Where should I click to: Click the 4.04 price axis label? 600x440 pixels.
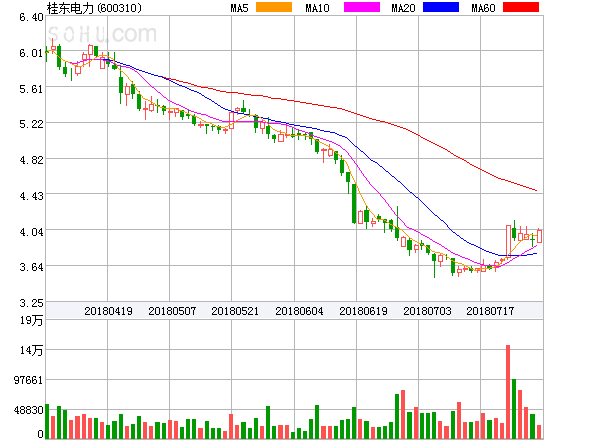point(31,232)
